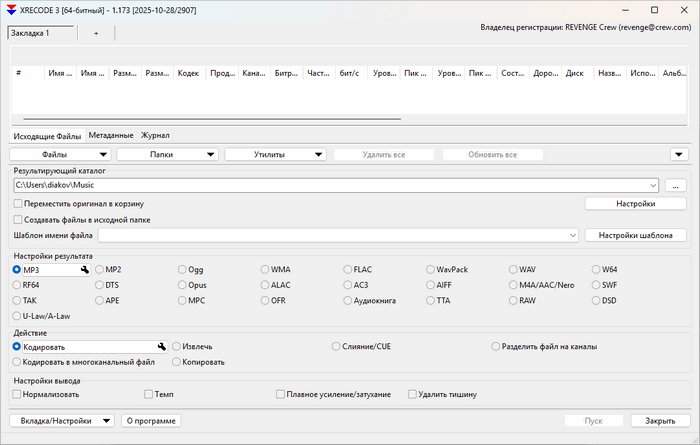Select the Opus output format

[x=182, y=285]
